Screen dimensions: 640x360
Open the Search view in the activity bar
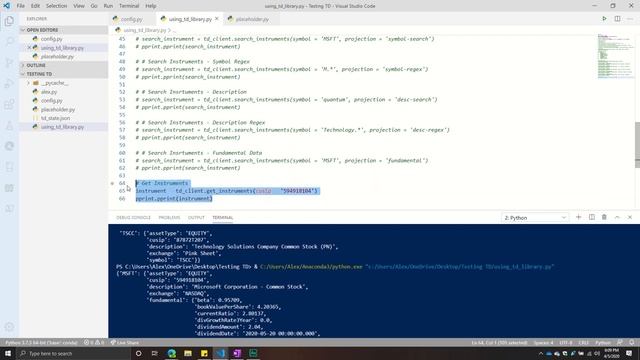(9, 41)
